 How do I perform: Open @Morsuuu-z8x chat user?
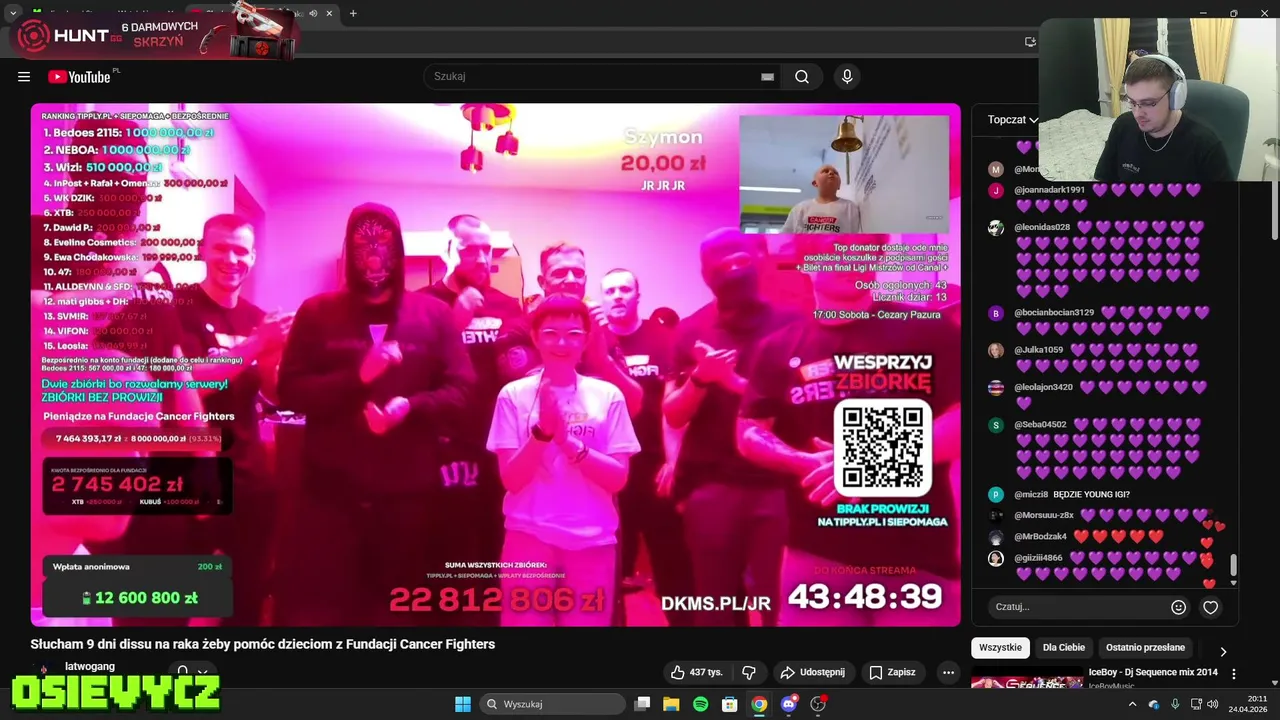(x=1044, y=516)
